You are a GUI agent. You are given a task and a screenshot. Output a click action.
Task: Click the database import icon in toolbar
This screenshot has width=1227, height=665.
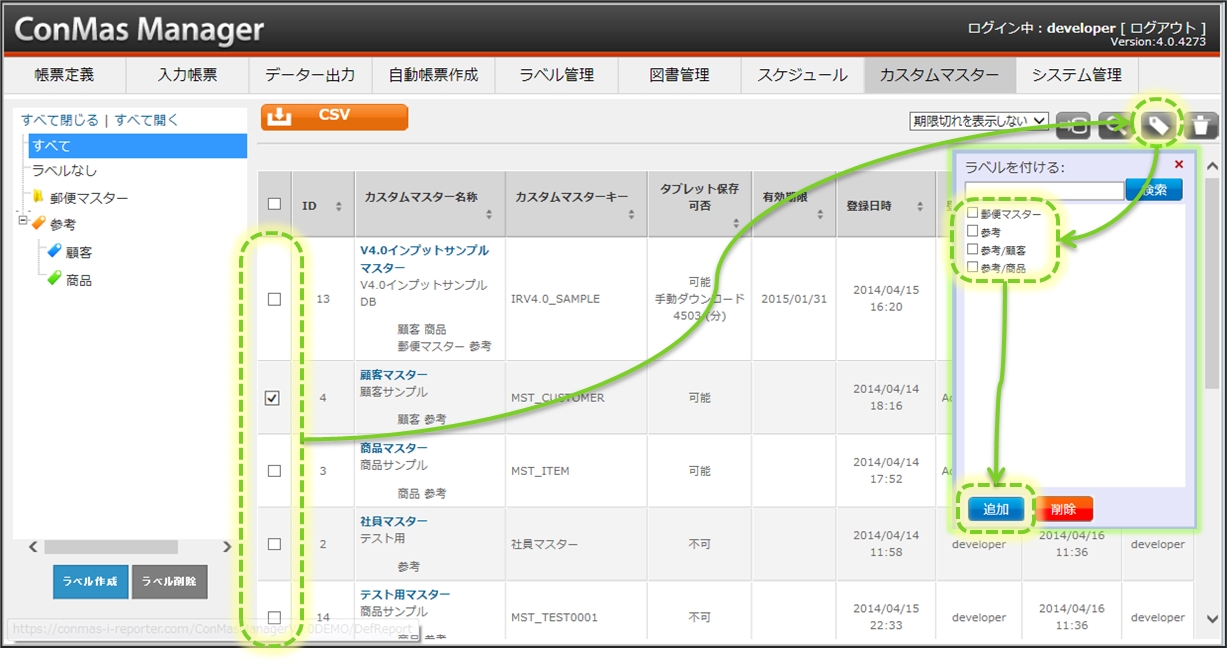click(1073, 125)
